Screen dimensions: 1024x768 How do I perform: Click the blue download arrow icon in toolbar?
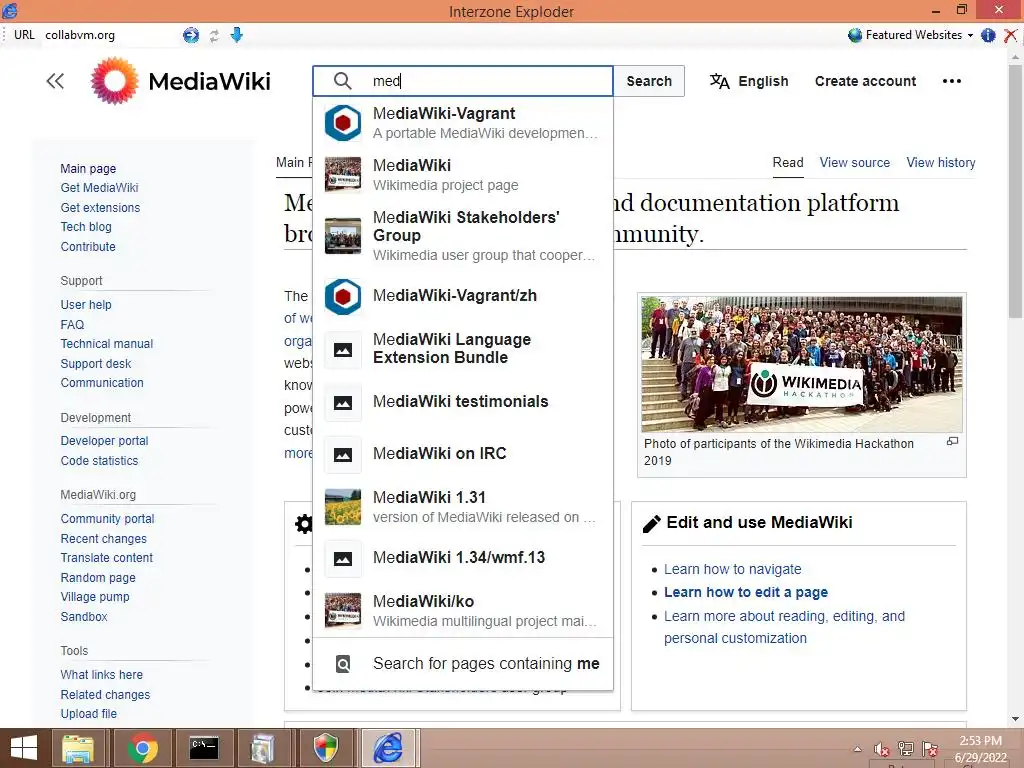pyautogui.click(x=236, y=35)
